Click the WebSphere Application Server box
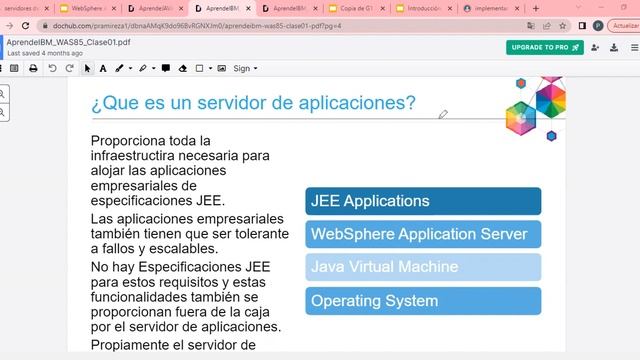640x360 pixels. pyautogui.click(x=423, y=234)
